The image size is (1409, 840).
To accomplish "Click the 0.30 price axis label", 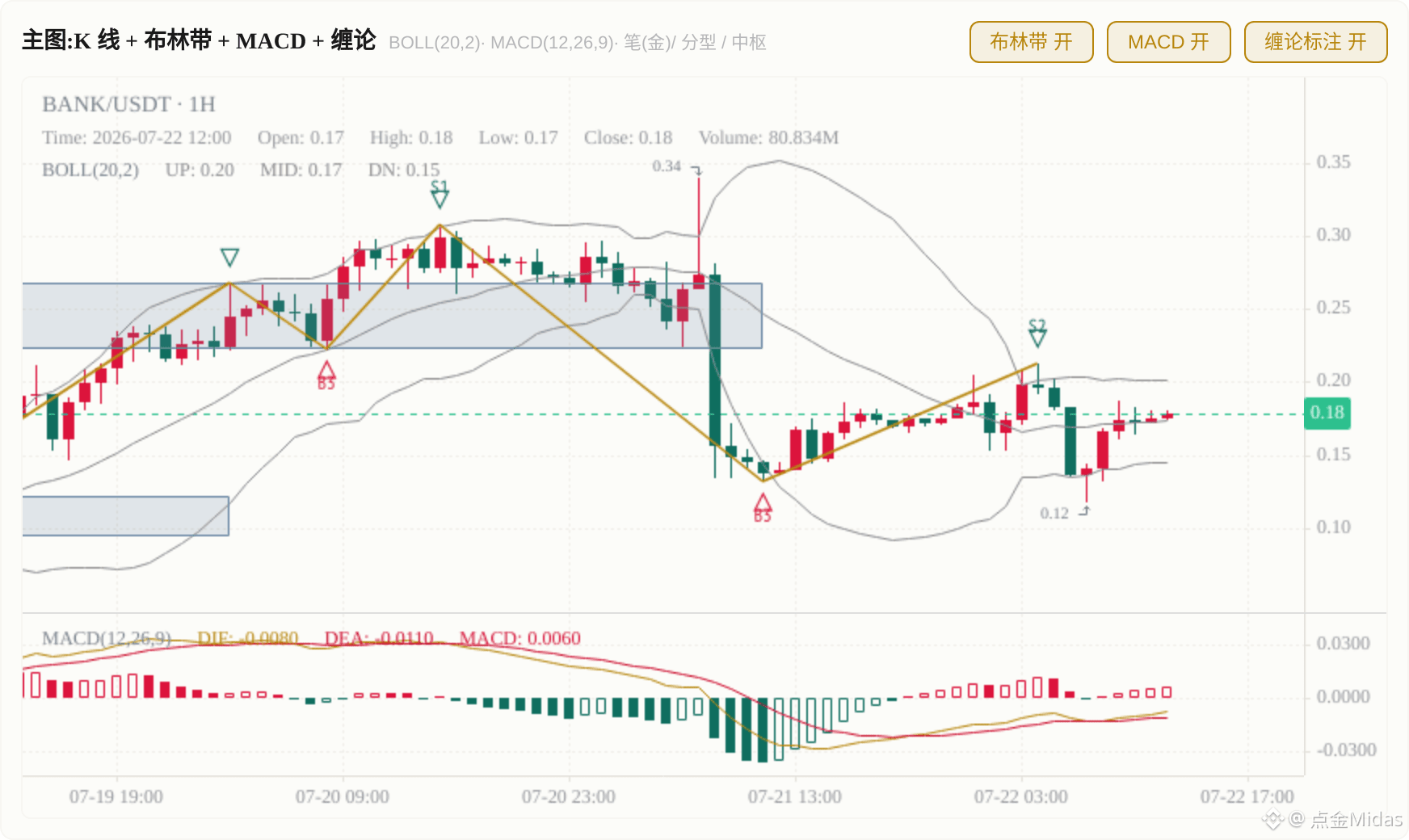I will [1334, 234].
